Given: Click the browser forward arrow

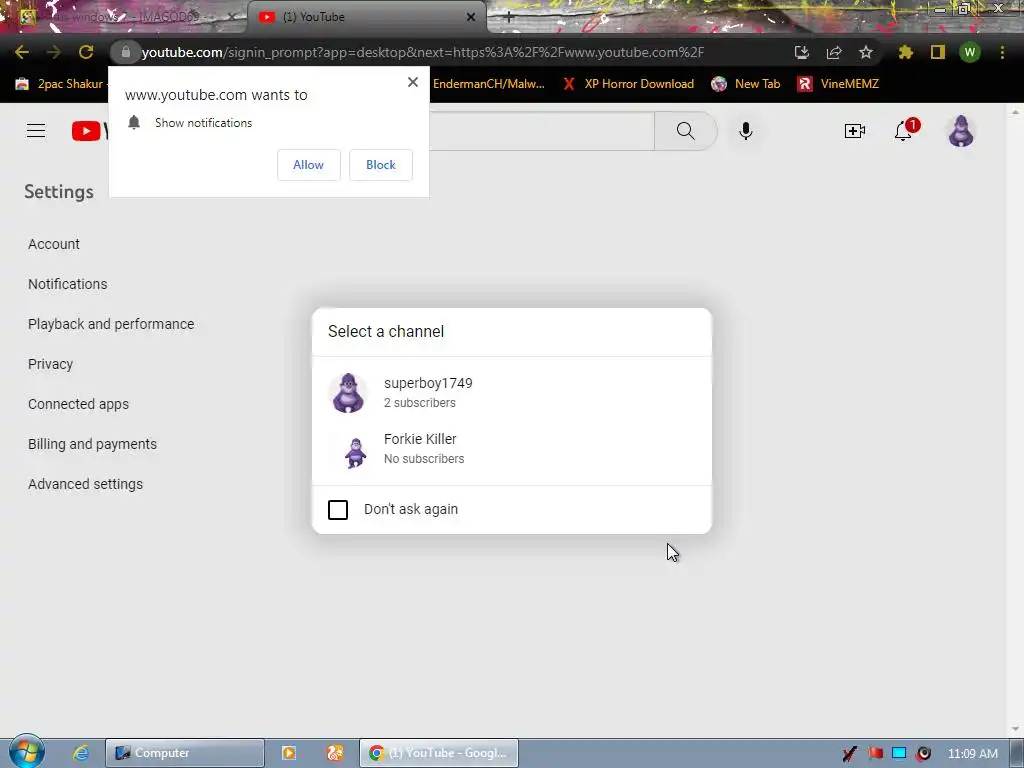Looking at the screenshot, I should pyautogui.click(x=54, y=52).
